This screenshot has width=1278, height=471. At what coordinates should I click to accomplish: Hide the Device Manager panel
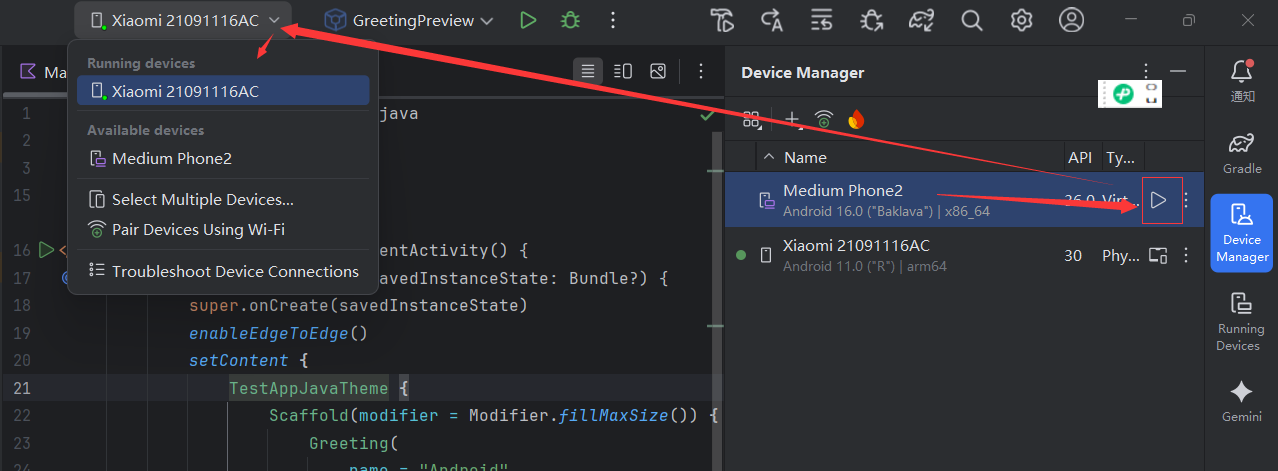point(1178,72)
